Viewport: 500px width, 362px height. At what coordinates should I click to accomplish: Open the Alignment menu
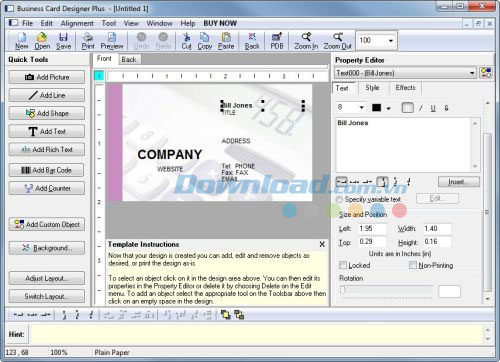77,23
